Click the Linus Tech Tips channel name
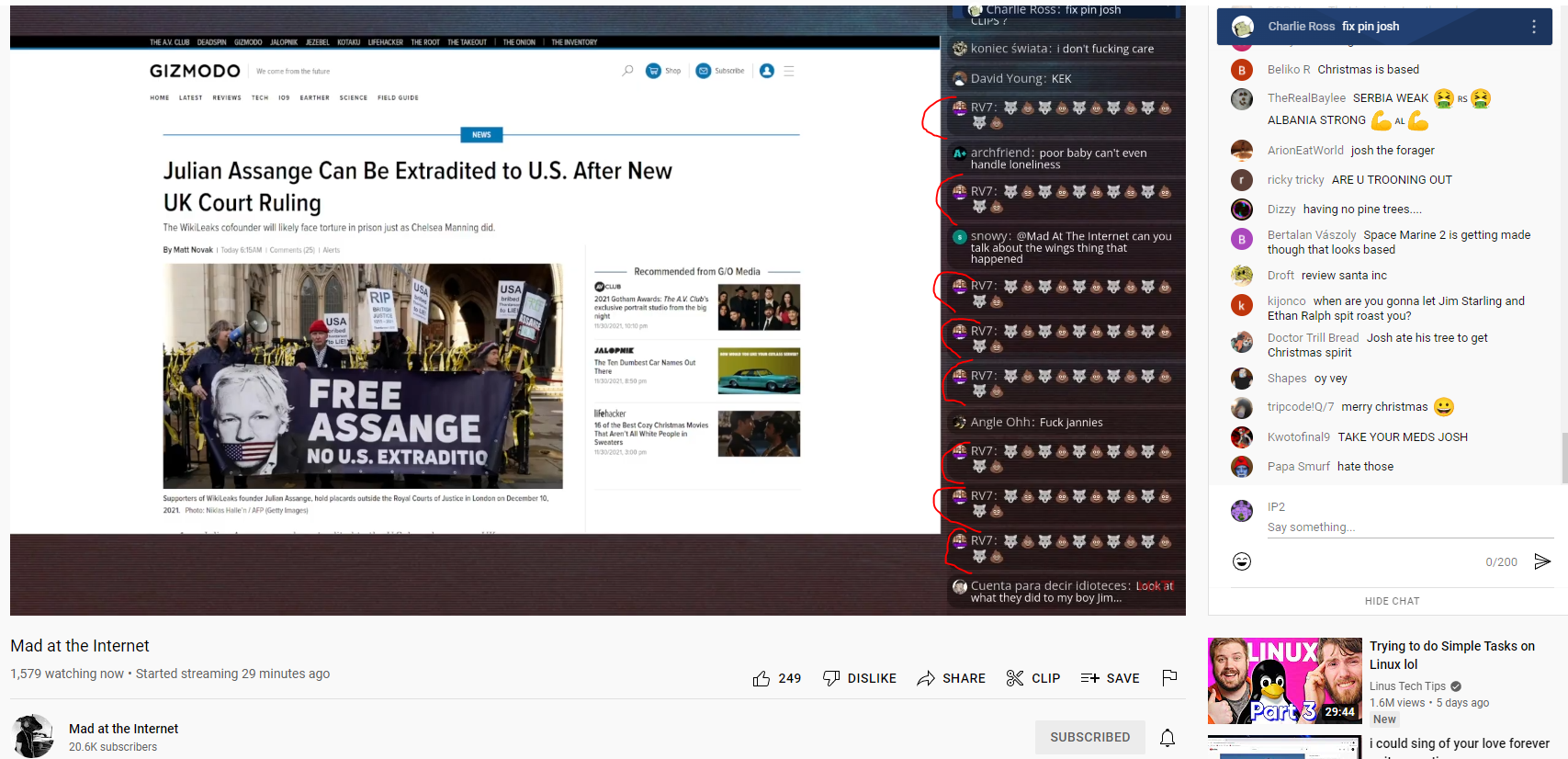The height and width of the screenshot is (759, 1568). pyautogui.click(x=1407, y=686)
